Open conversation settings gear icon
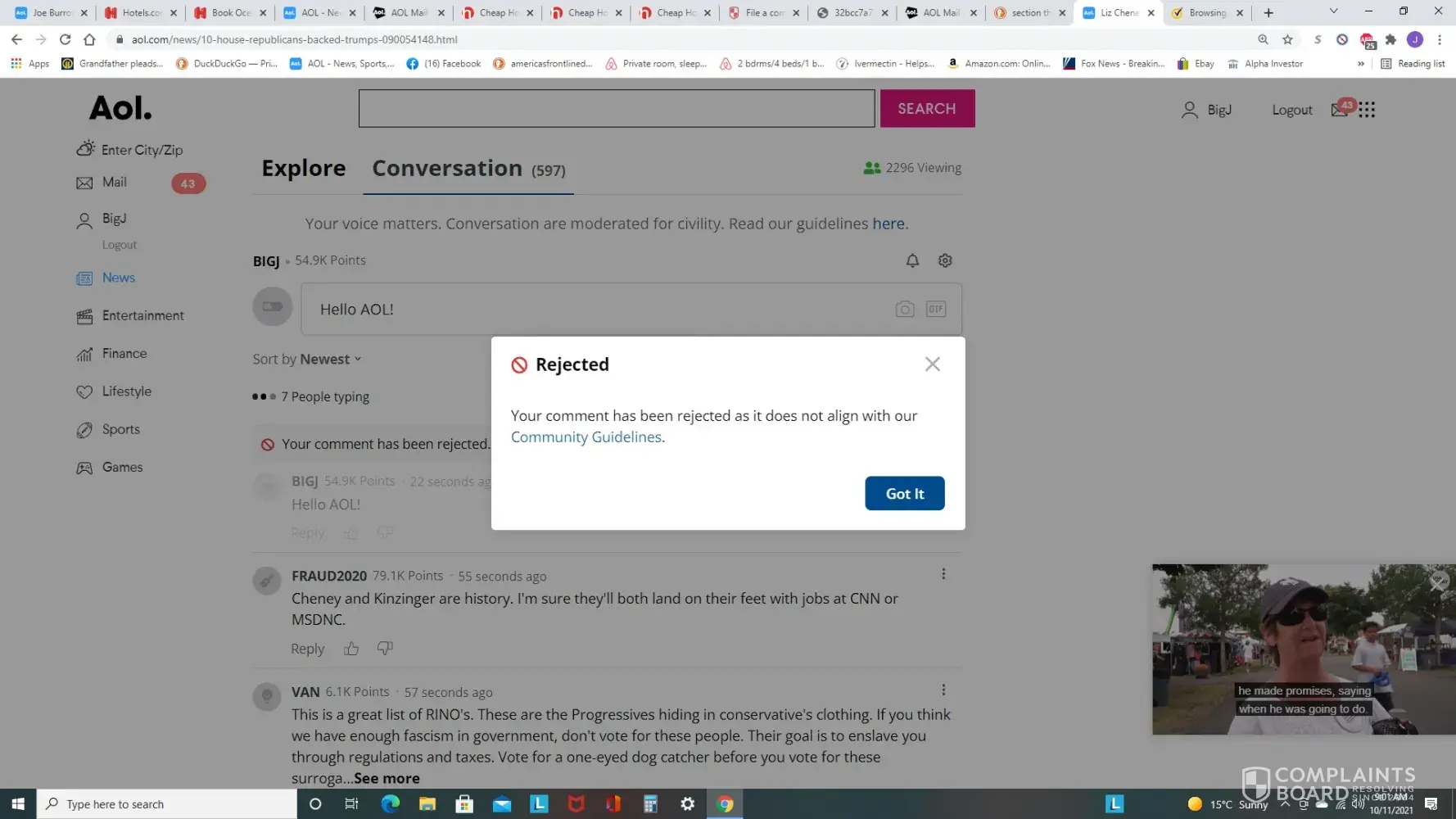This screenshot has width=1456, height=819. (945, 260)
